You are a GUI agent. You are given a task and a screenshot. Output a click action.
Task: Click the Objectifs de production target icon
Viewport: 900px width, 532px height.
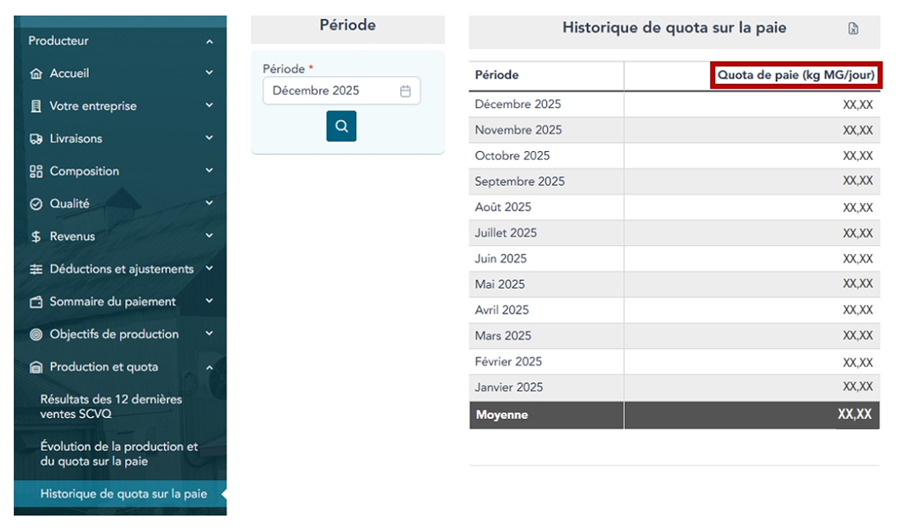37,334
